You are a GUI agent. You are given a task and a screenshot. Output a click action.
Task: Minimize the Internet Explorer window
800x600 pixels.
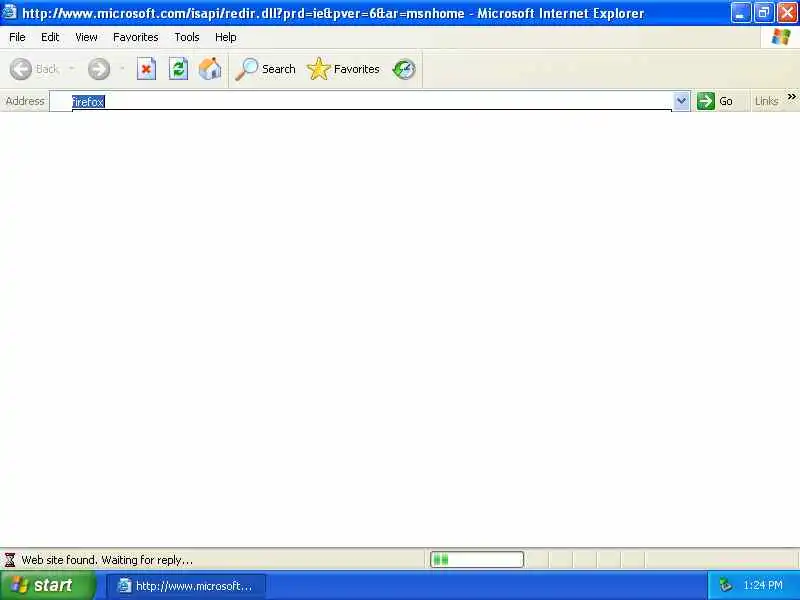pos(740,13)
